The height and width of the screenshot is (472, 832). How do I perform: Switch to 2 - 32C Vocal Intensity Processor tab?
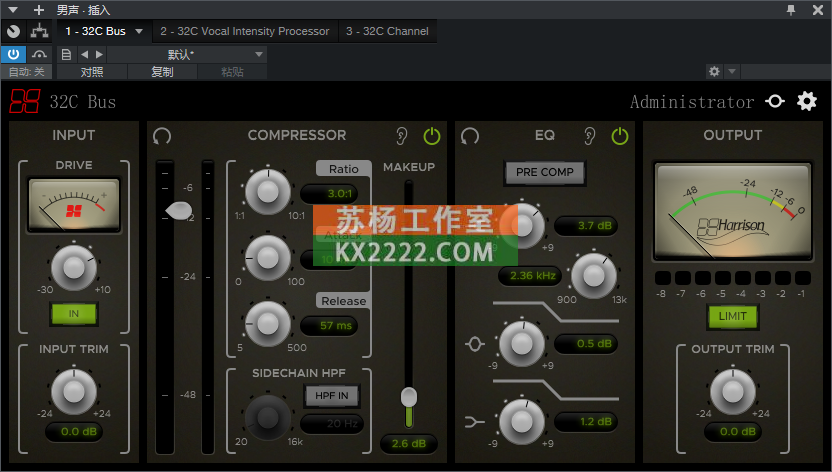[x=245, y=31]
